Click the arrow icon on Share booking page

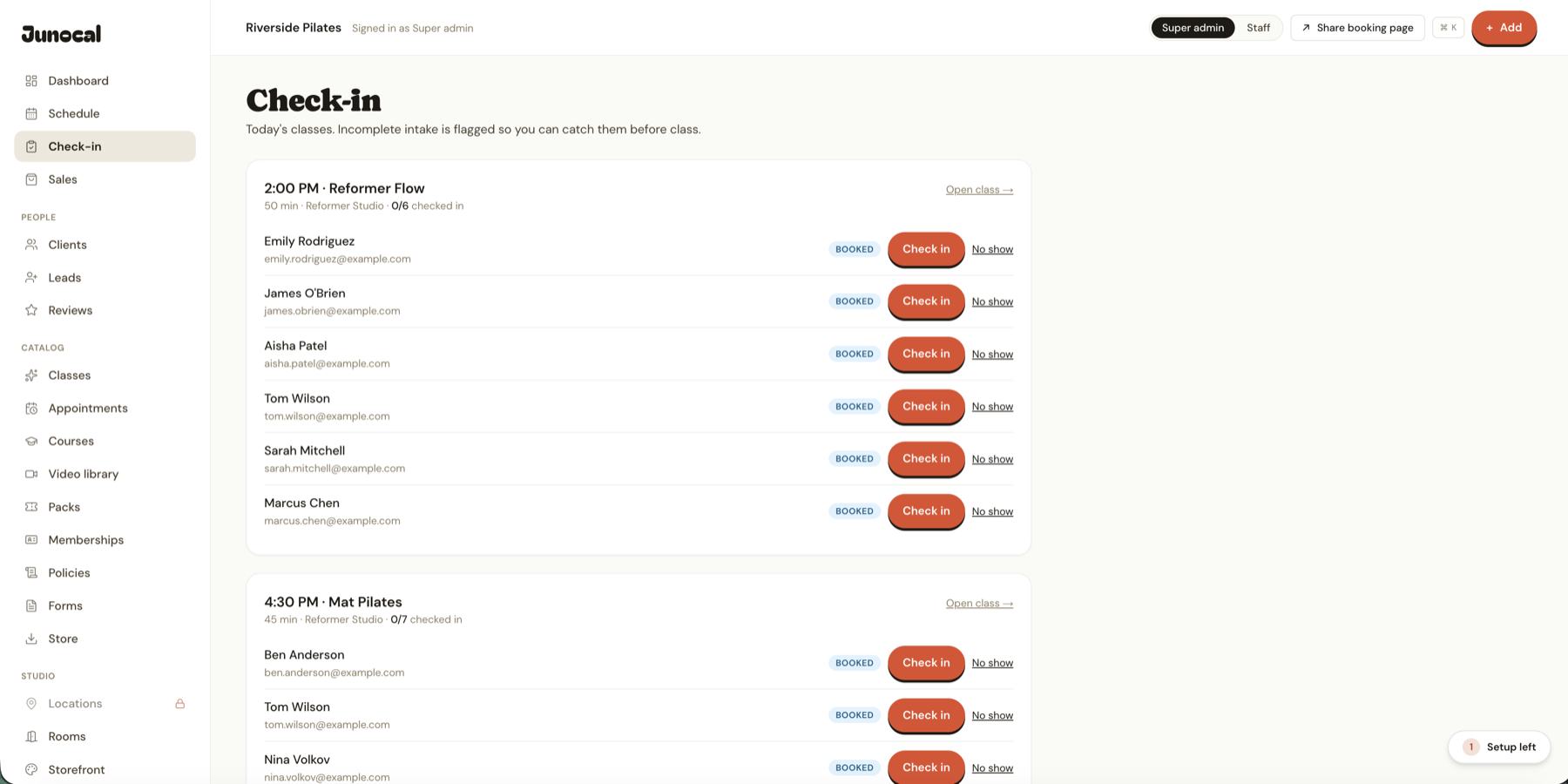(1306, 28)
